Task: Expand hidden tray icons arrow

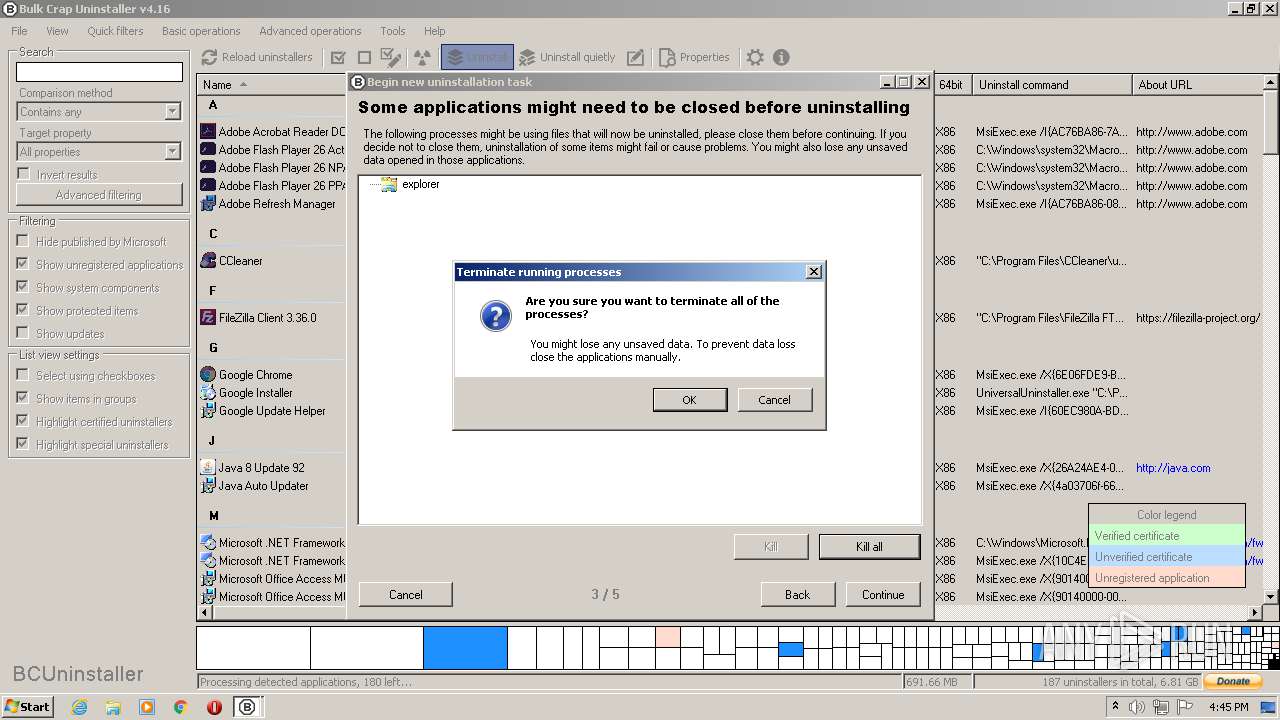Action: coord(1116,707)
